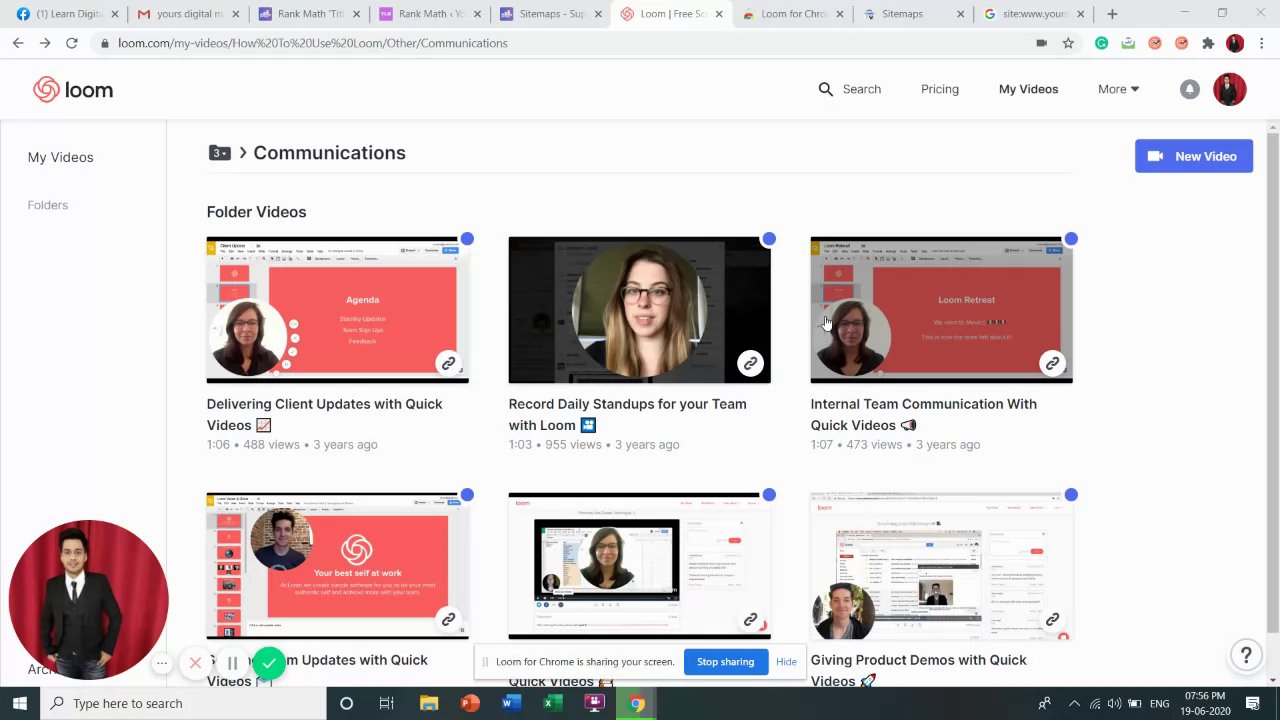Copy link for Delivering Client Updates video
The height and width of the screenshot is (720, 1280).
click(x=448, y=363)
